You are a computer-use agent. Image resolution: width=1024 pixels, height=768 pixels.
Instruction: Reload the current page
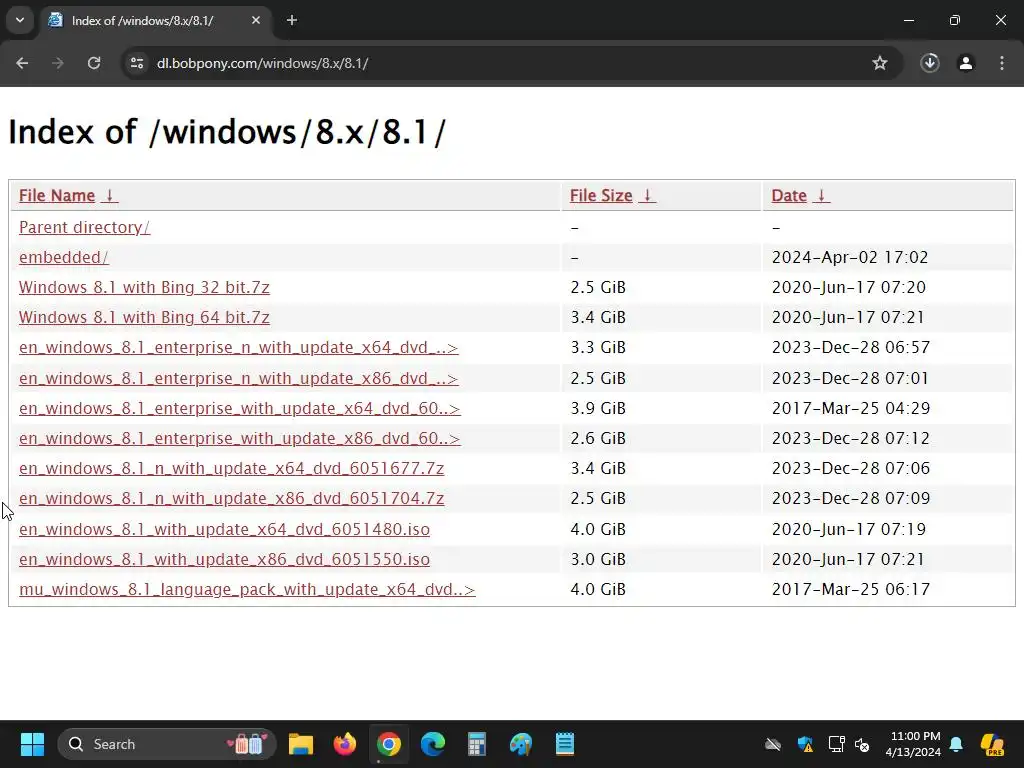pos(94,63)
